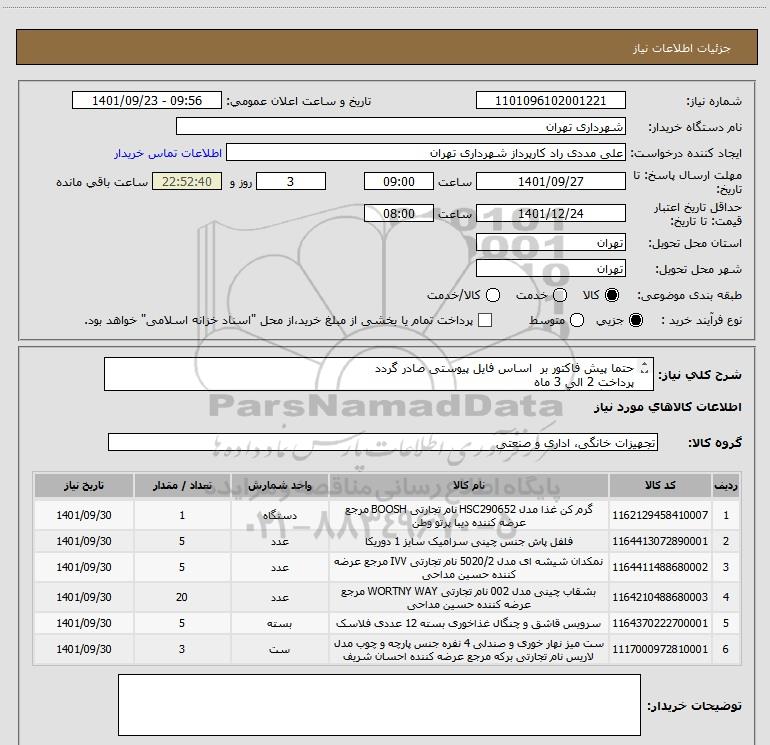Image resolution: width=770 pixels, height=745 pixels.
Task: Click the فلفل پاش ceramic item name
Action: tap(468, 541)
